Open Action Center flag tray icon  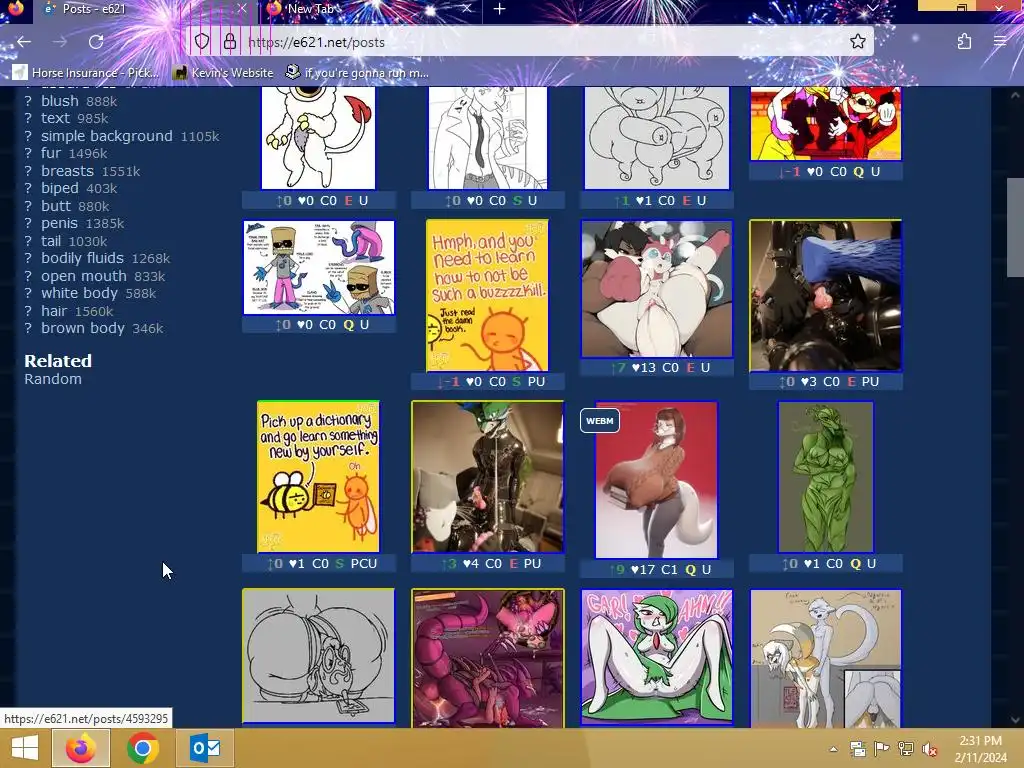(x=882, y=748)
